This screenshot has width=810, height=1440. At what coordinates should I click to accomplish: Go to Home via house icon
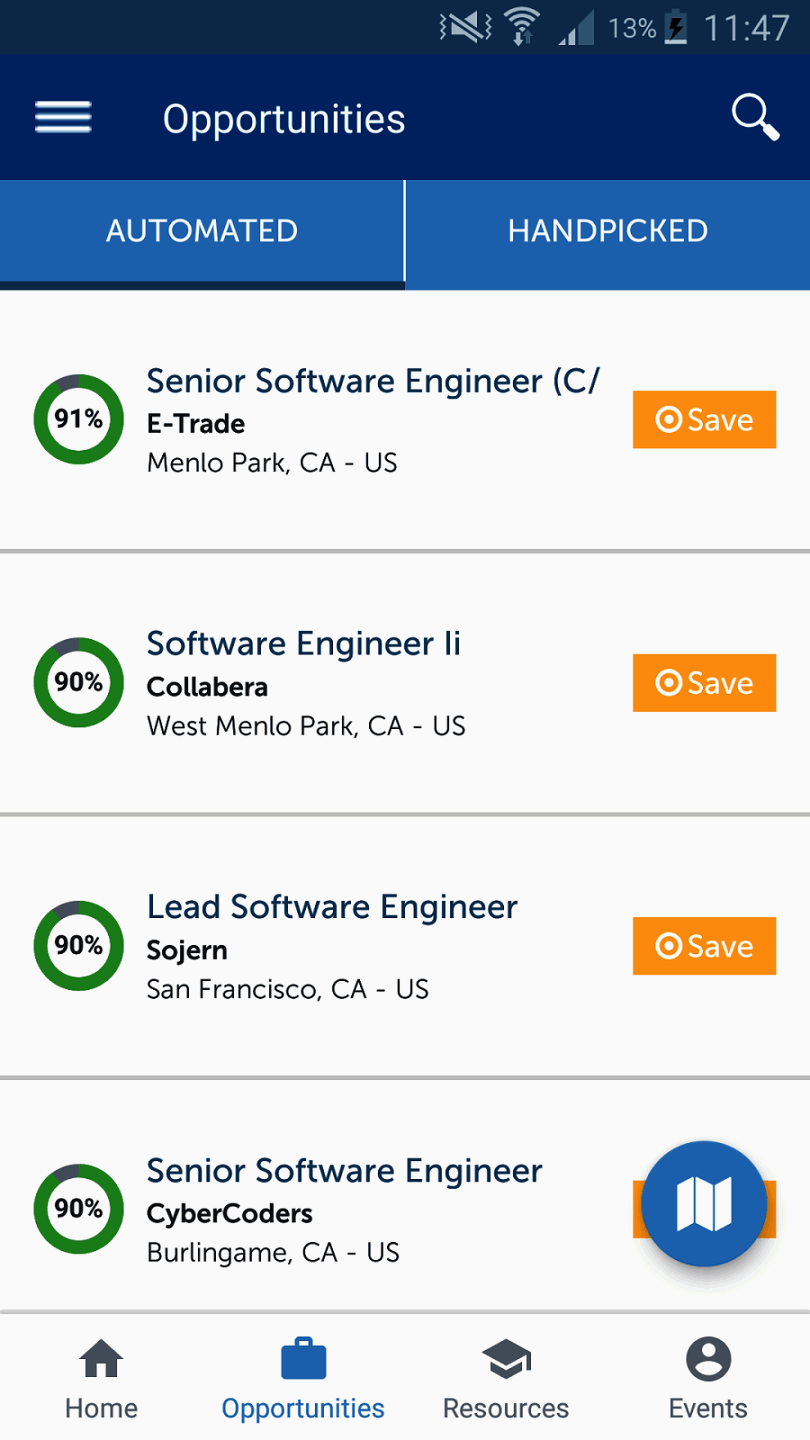(x=101, y=1360)
